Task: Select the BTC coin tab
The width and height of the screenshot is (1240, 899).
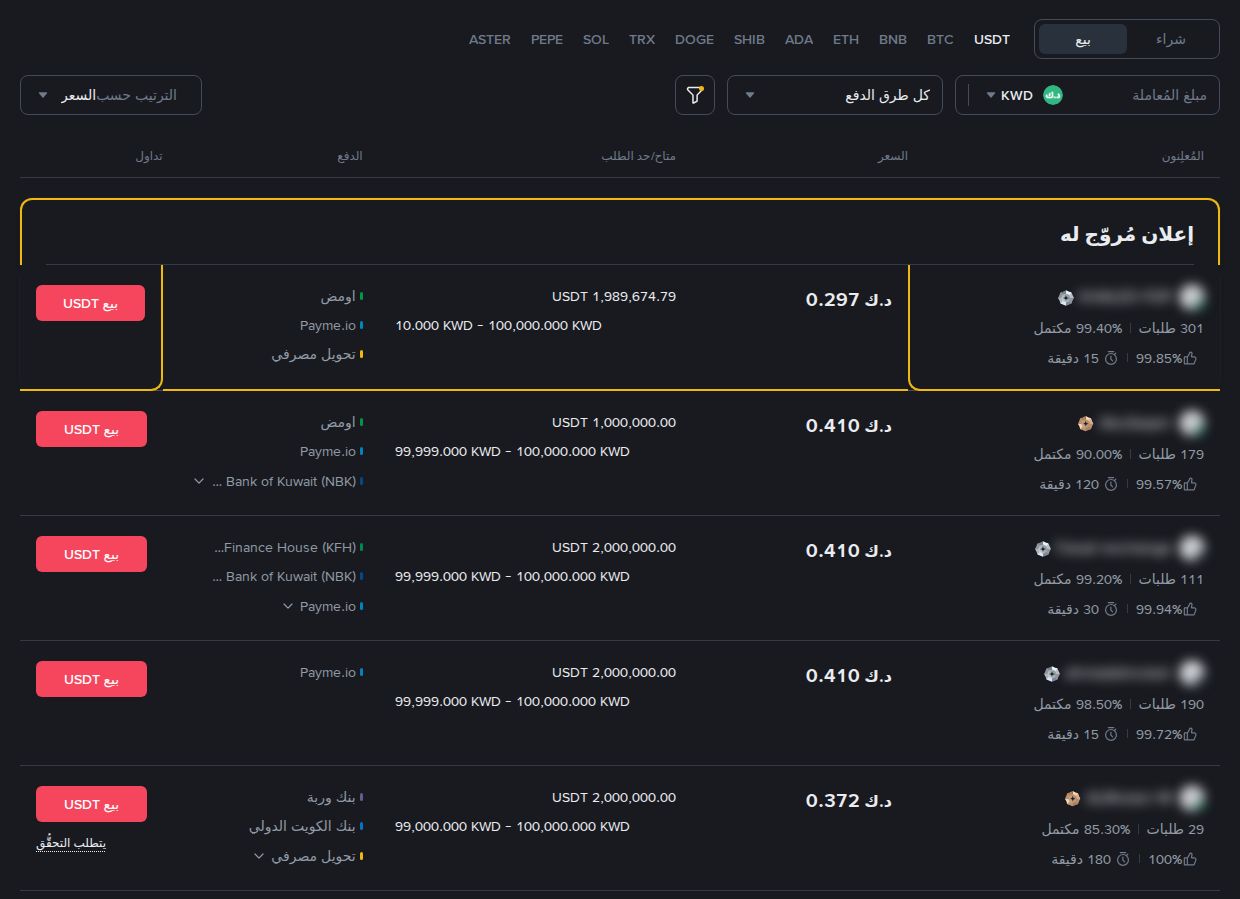Action: (x=940, y=39)
